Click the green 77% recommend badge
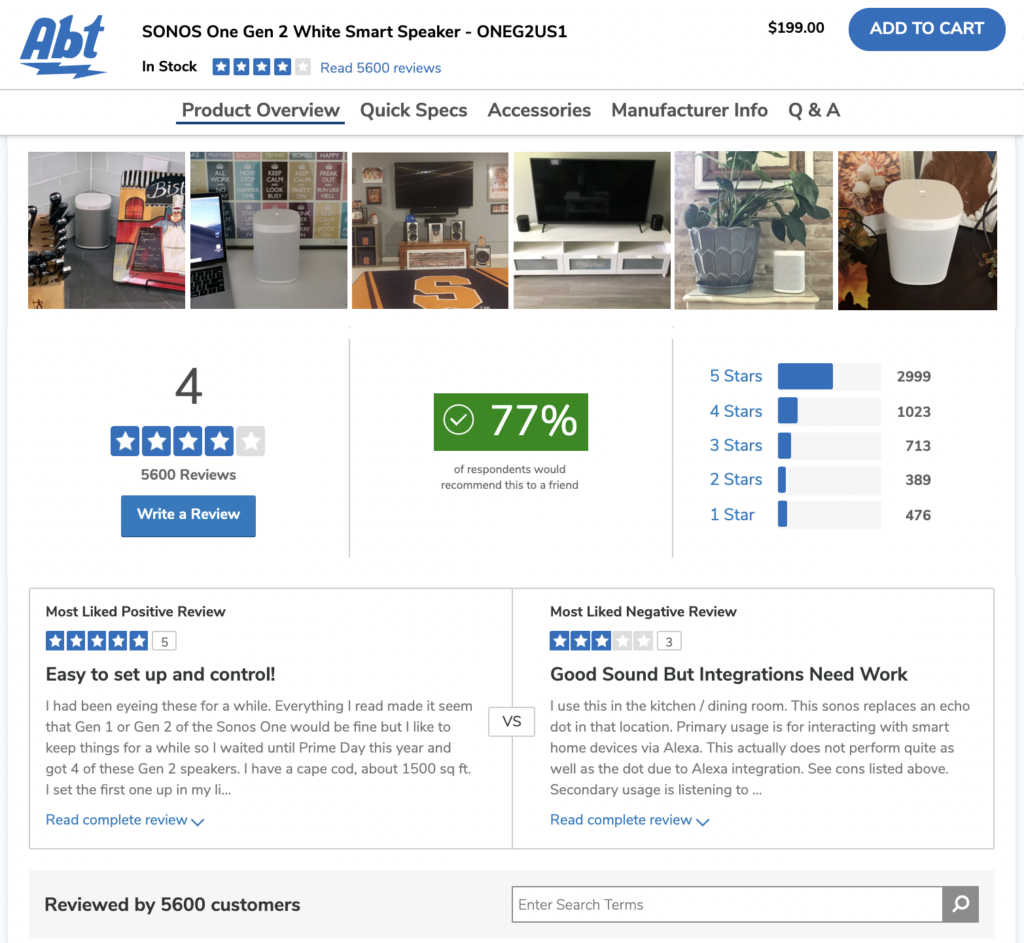The image size is (1024, 943). click(511, 421)
